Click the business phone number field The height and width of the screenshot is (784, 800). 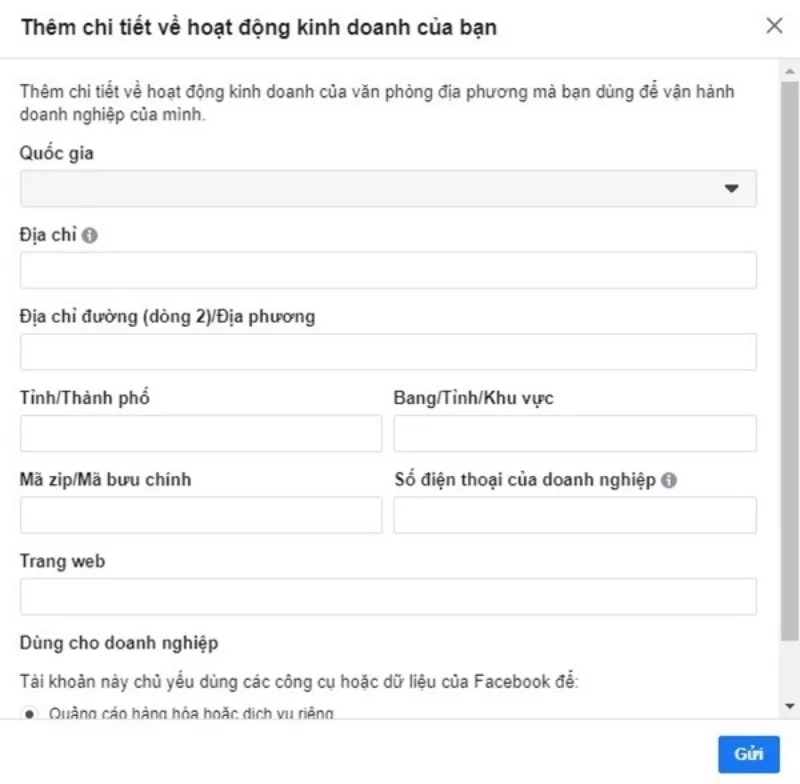tap(574, 515)
